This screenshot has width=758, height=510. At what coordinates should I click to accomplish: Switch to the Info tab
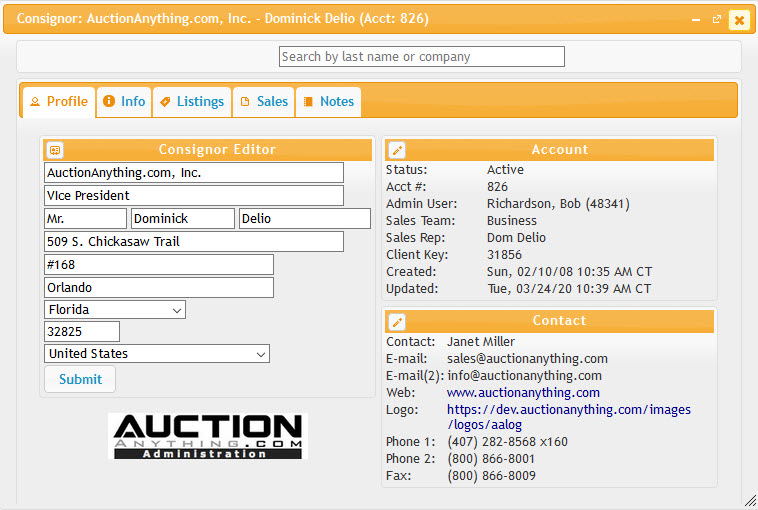[x=124, y=102]
